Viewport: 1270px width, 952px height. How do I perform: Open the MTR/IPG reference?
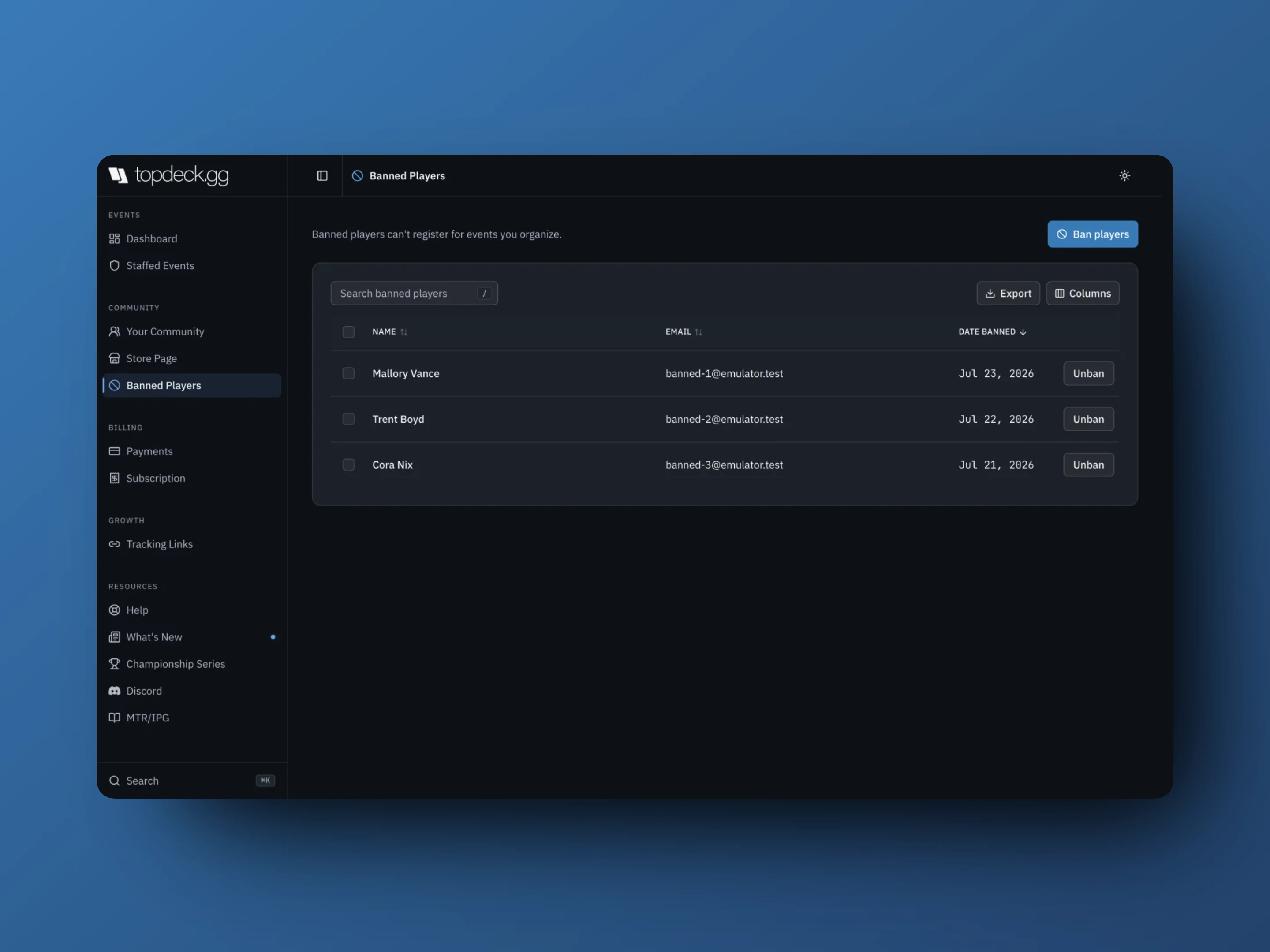[x=192, y=717]
